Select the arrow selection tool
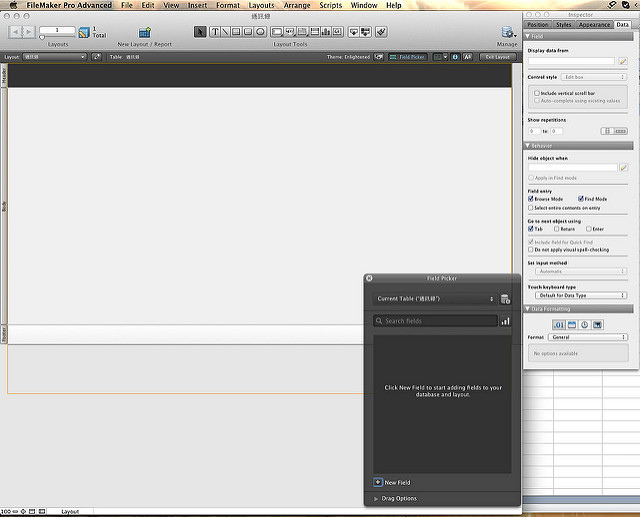Screen dimensions: 640x517 pyautogui.click(x=200, y=32)
